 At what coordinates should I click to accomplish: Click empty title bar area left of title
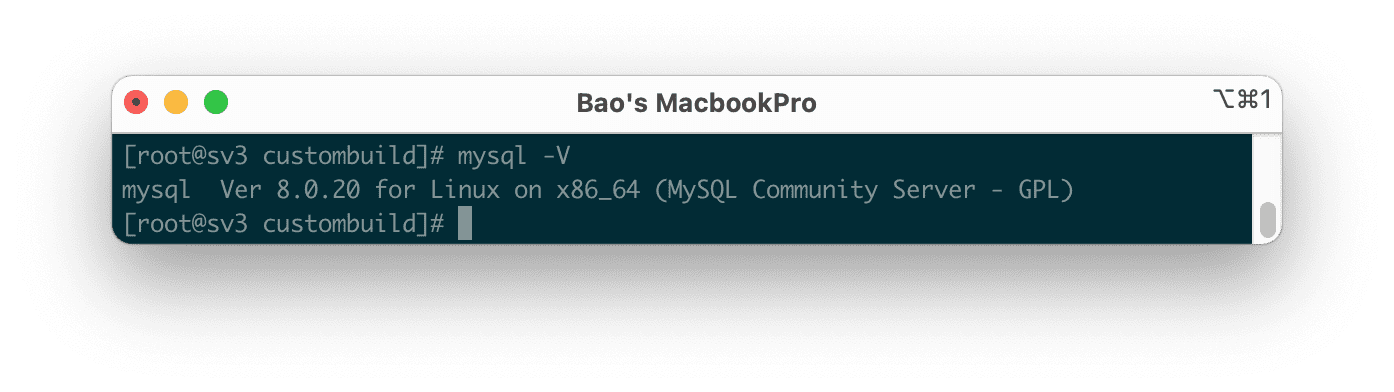(400, 102)
